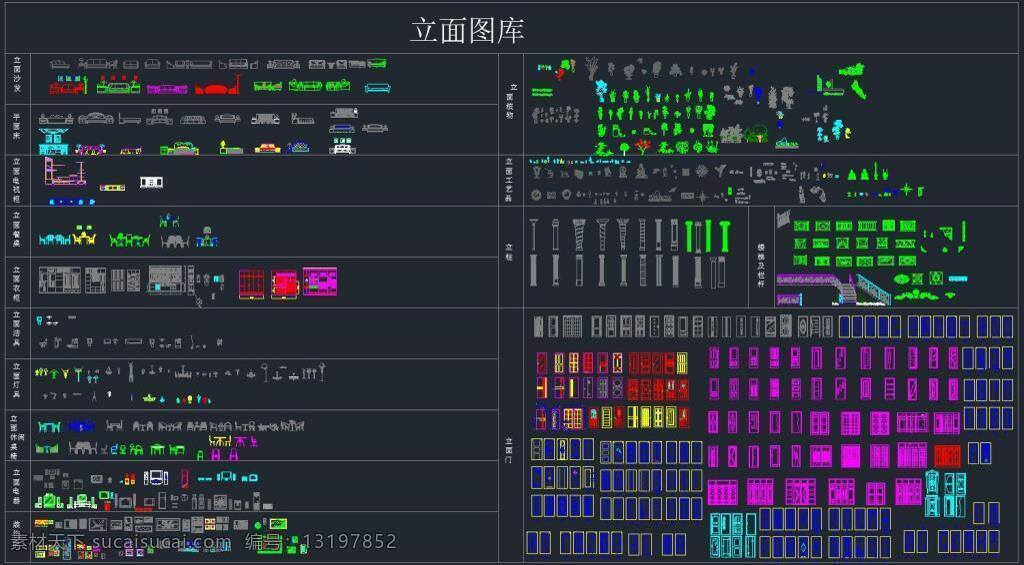The height and width of the screenshot is (565, 1024).
Task: Pick the magenta staircase block
Action: point(817,288)
